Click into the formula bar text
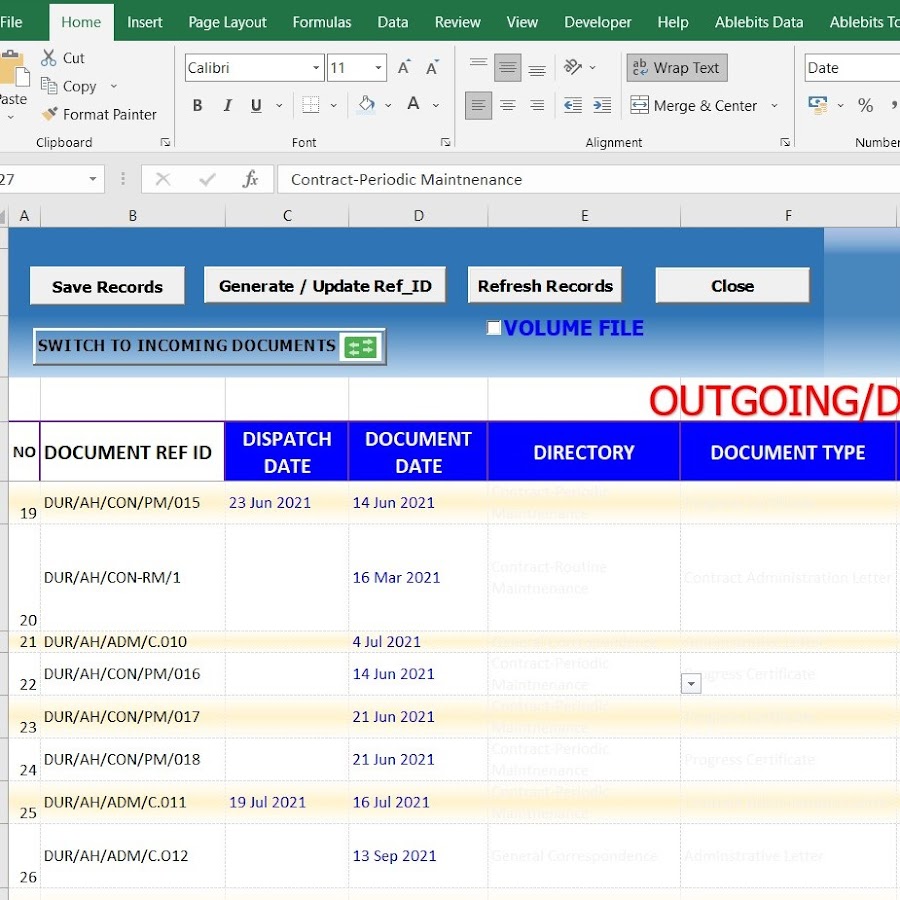This screenshot has width=900, height=900. [406, 180]
